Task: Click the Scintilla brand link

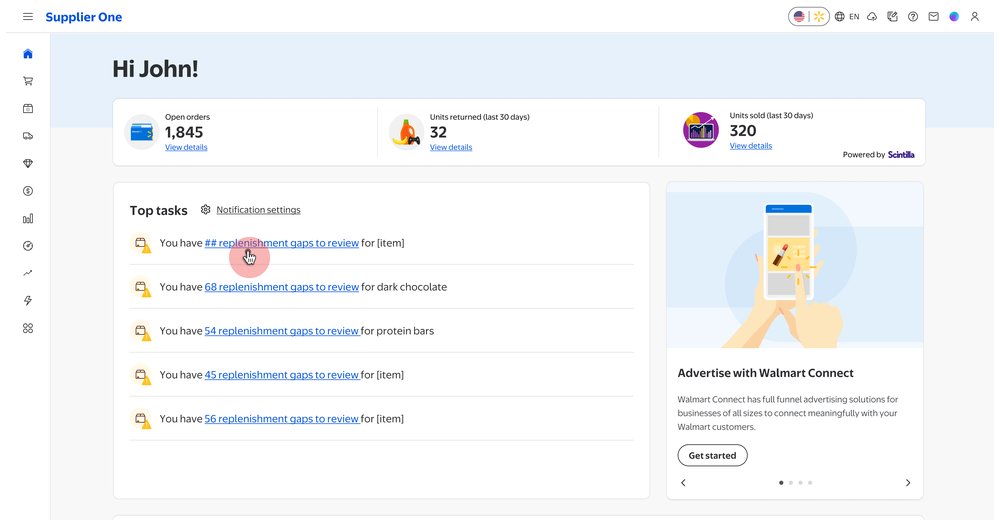Action: (x=901, y=154)
